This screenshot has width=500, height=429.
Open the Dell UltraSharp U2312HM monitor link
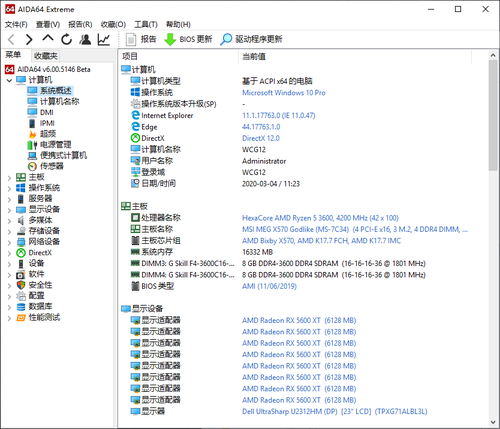point(334,411)
